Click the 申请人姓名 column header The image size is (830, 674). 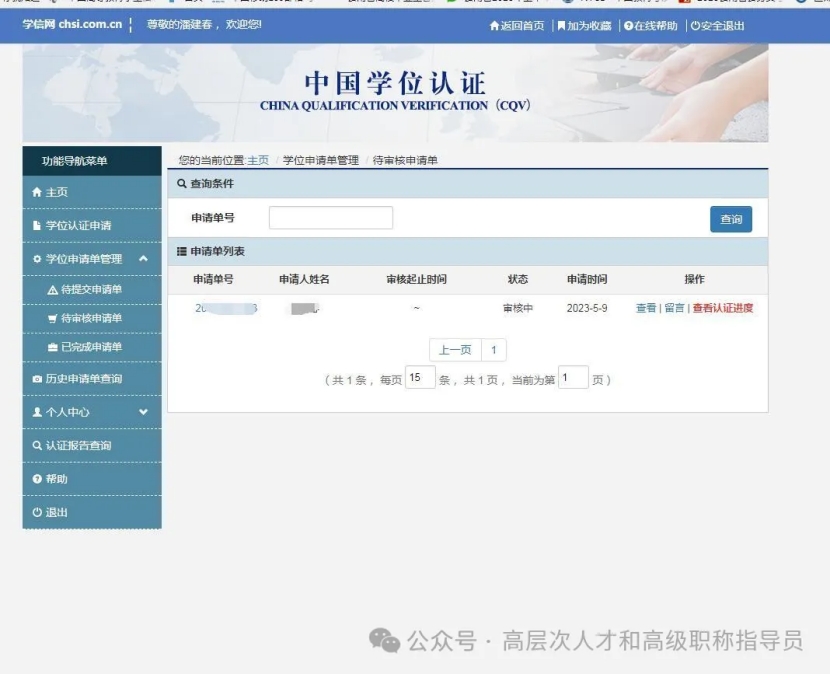pos(304,279)
